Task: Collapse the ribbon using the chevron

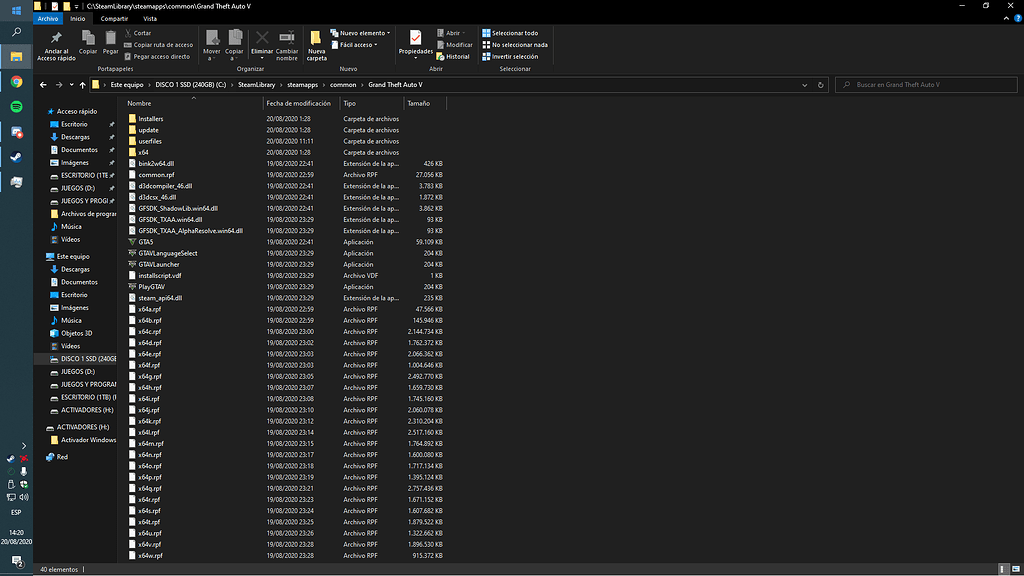Action: [x=1004, y=18]
